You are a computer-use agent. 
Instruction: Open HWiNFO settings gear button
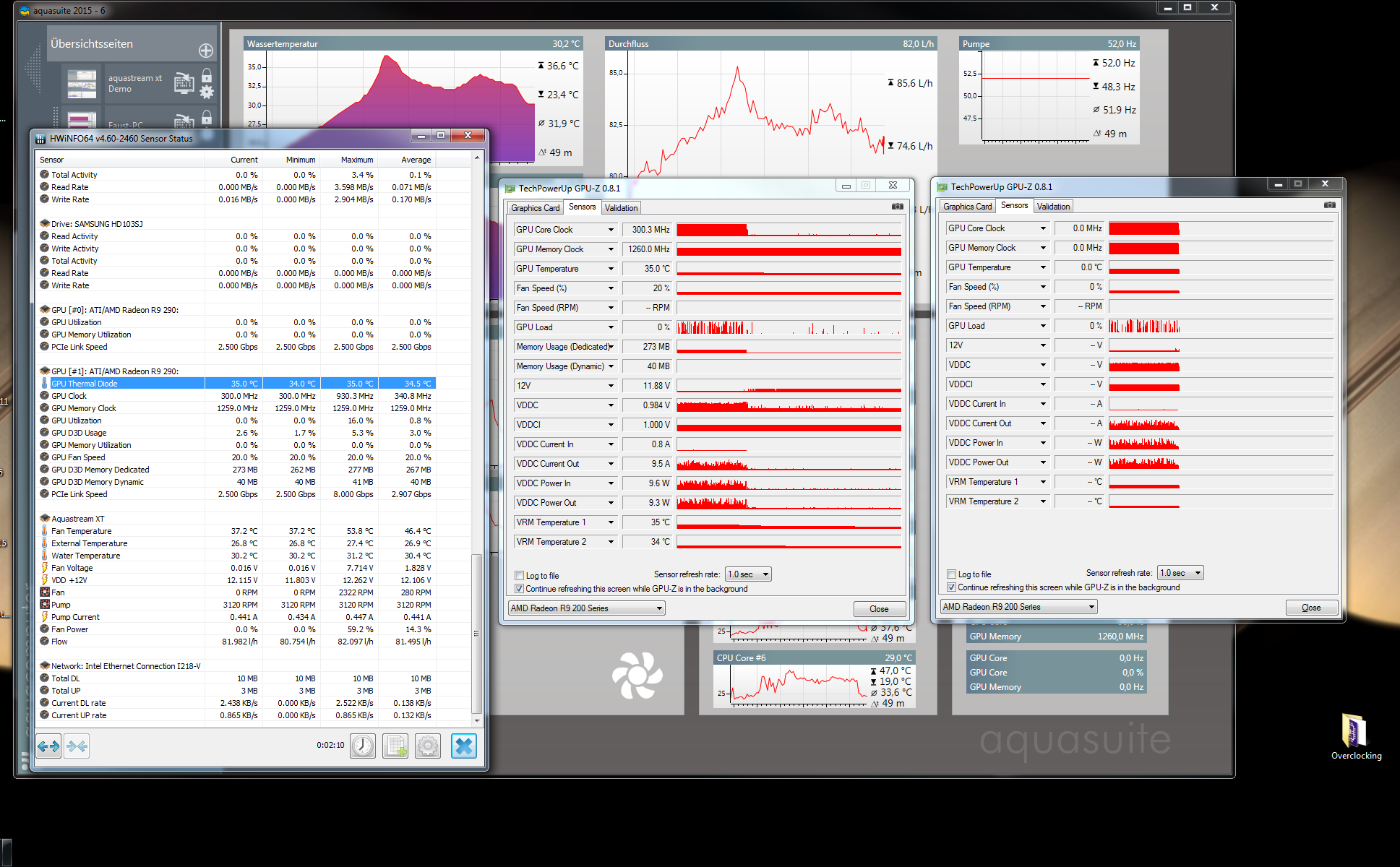coord(428,746)
